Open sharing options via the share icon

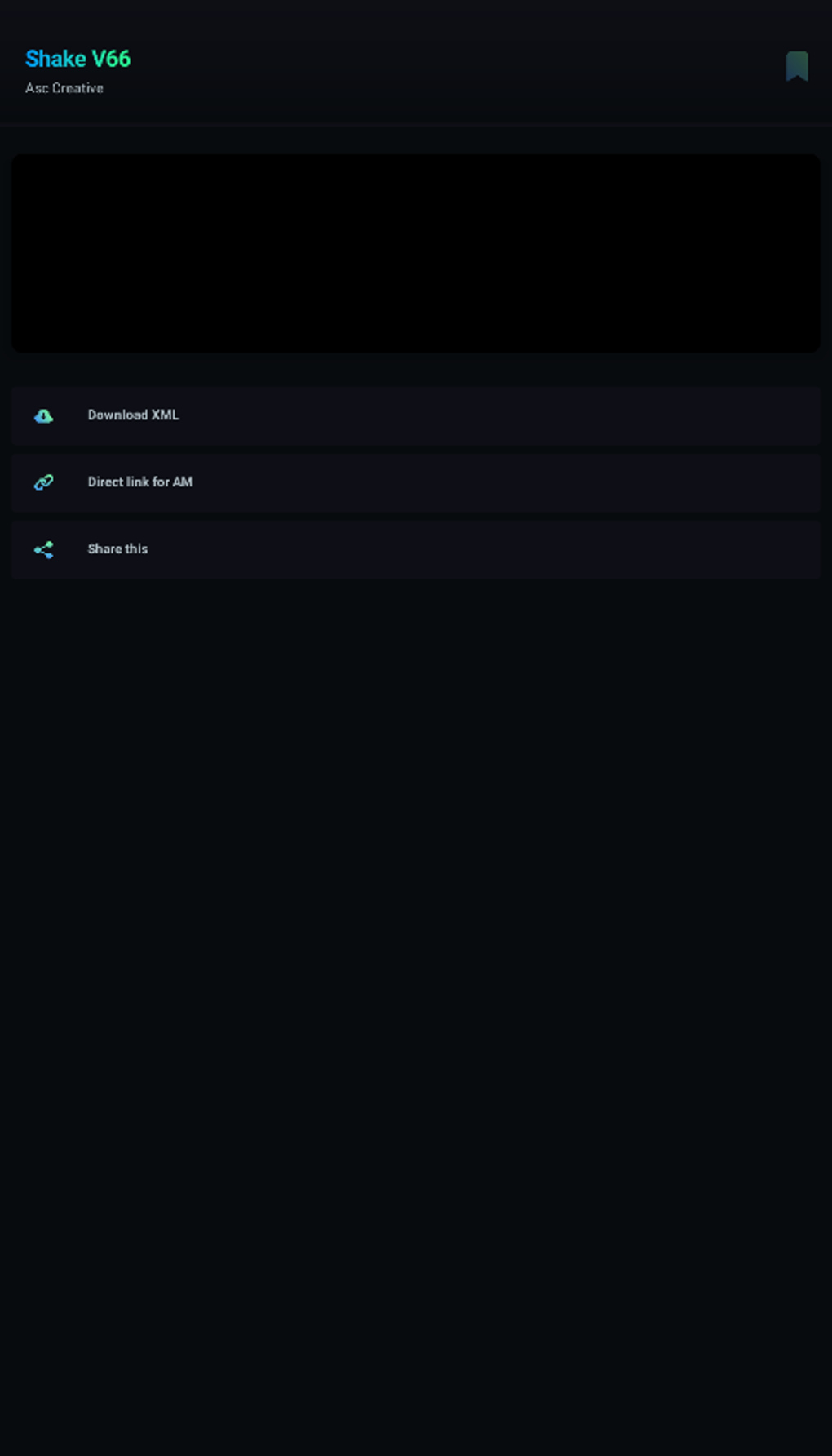(x=43, y=549)
